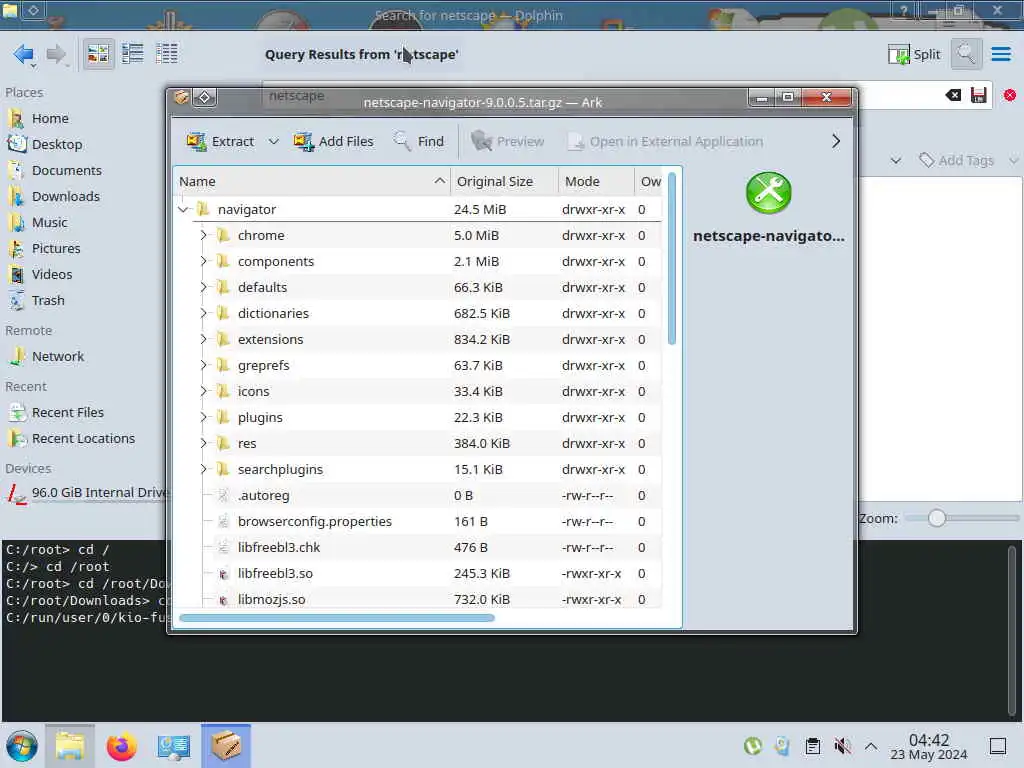This screenshot has width=1024, height=768.
Task: Open Firefox from taskbar
Action: (x=121, y=746)
